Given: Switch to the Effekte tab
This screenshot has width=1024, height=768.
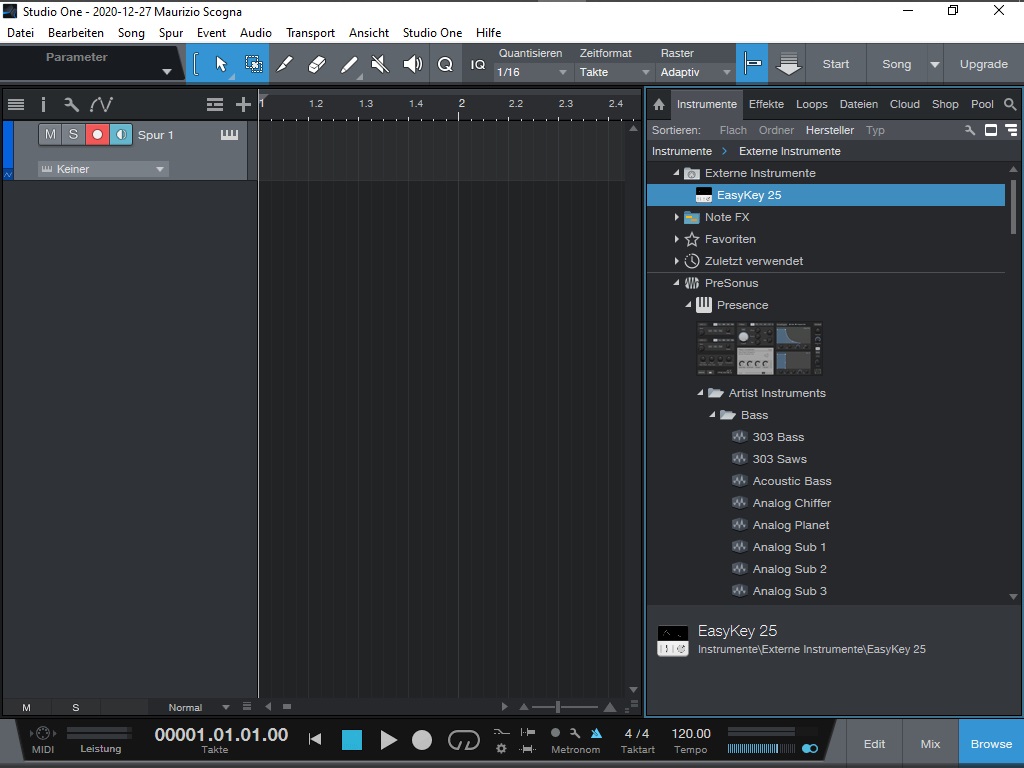Looking at the screenshot, I should [766, 104].
